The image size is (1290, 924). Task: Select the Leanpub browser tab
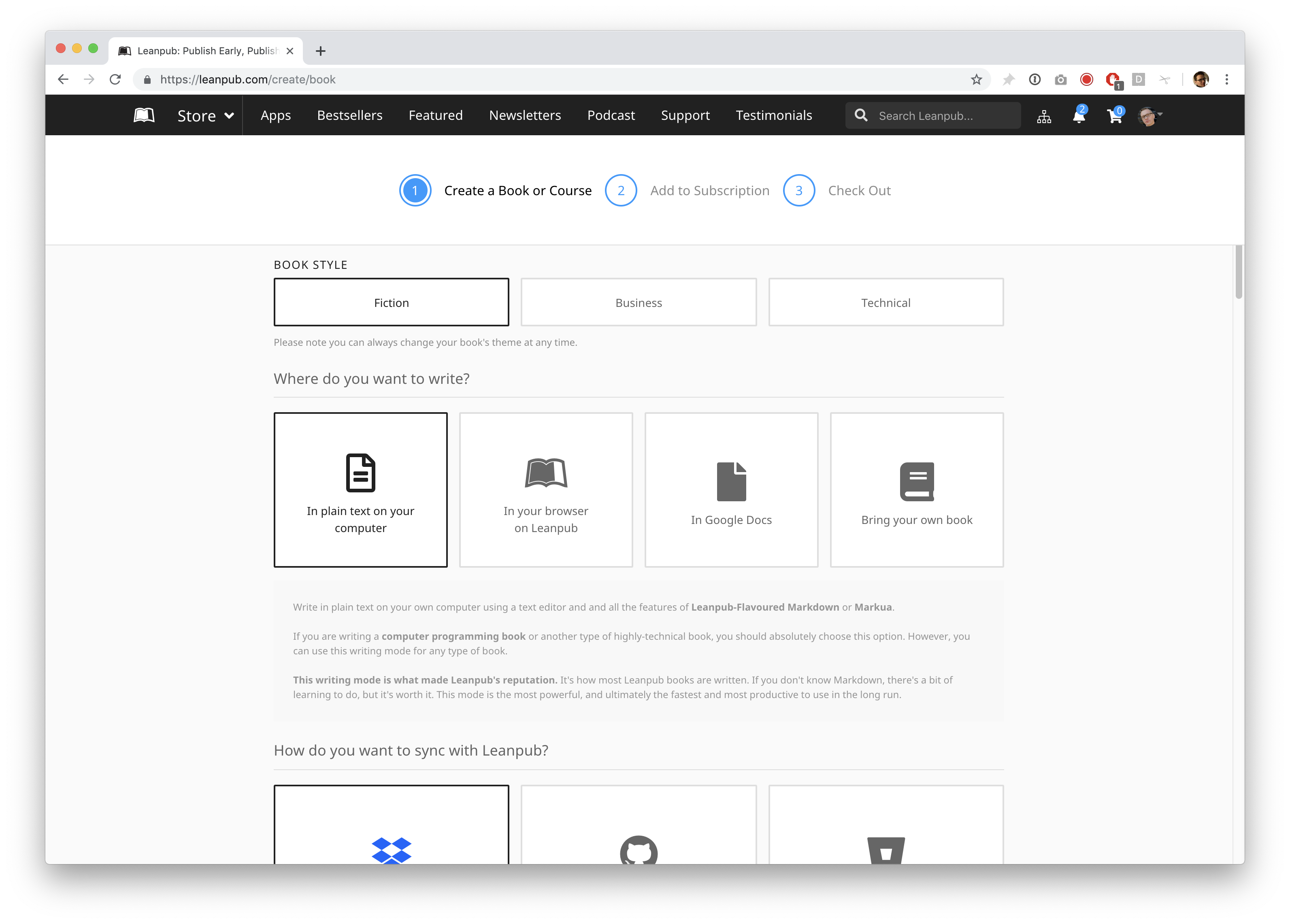205,51
